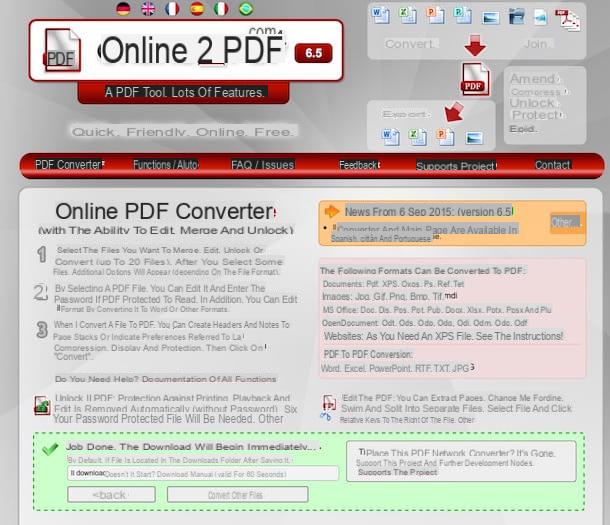Click the Excel icon under Export

coord(417,137)
